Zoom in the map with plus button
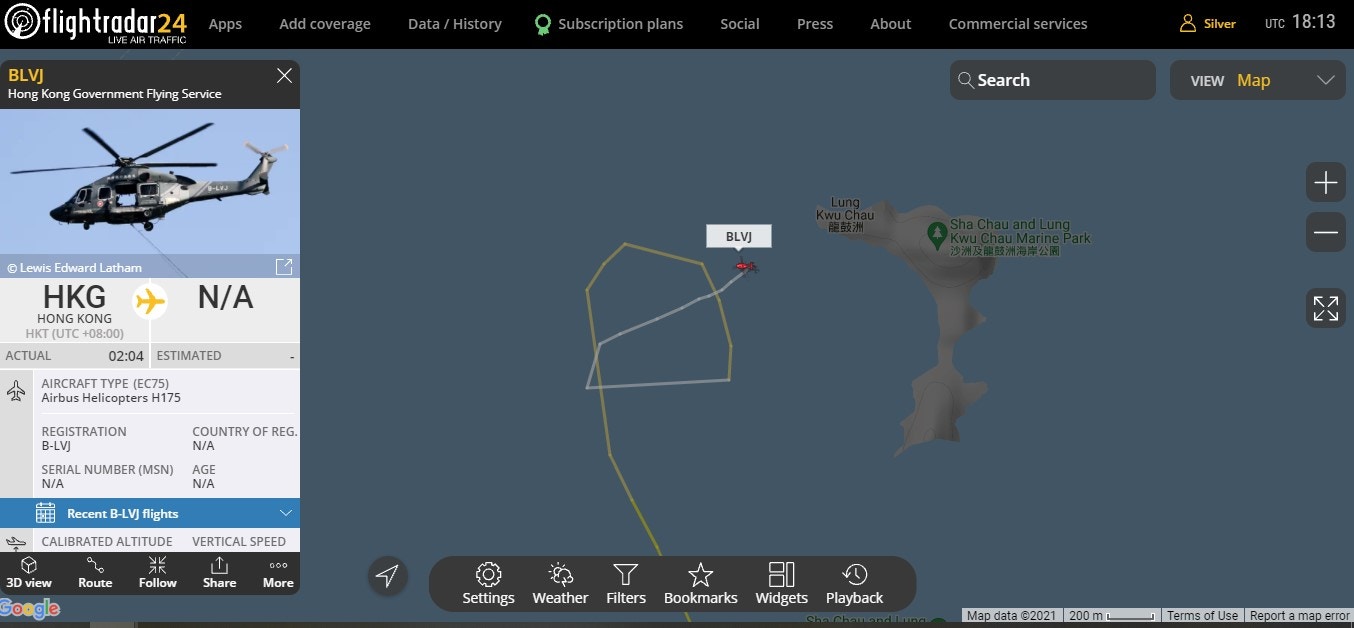Screen dimensions: 1354x628 1325,183
